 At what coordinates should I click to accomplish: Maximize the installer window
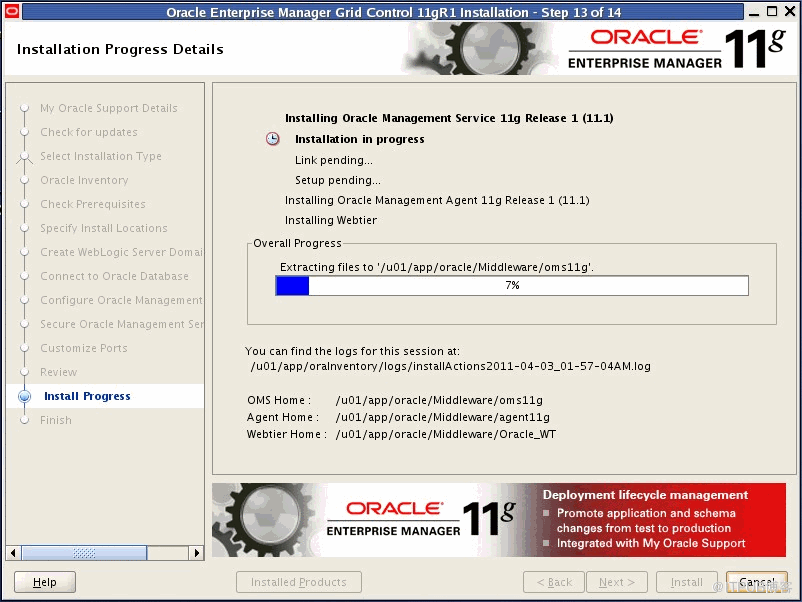point(772,11)
